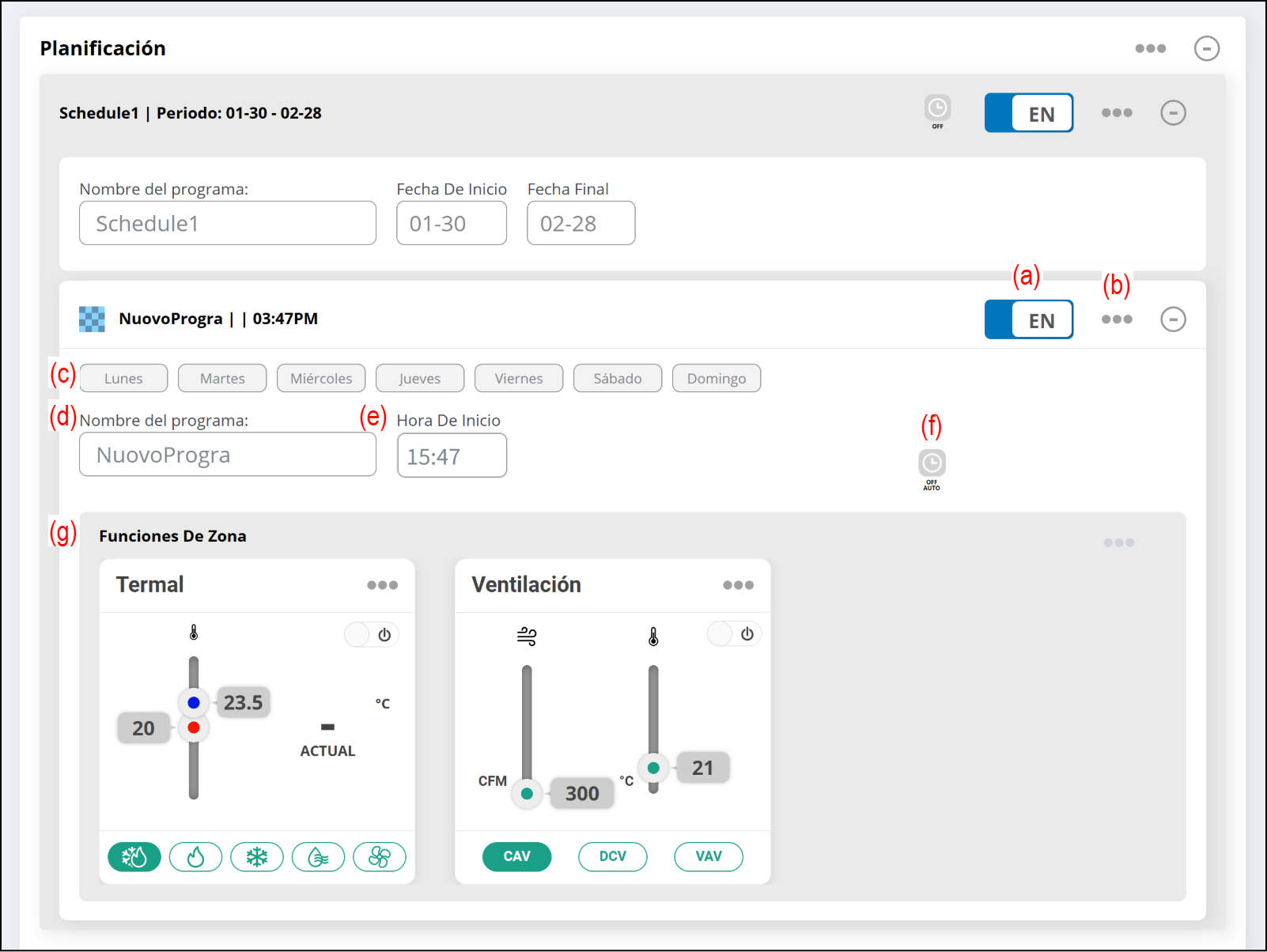
Task: Select the cooling snowflake mode in Termal
Action: (256, 856)
